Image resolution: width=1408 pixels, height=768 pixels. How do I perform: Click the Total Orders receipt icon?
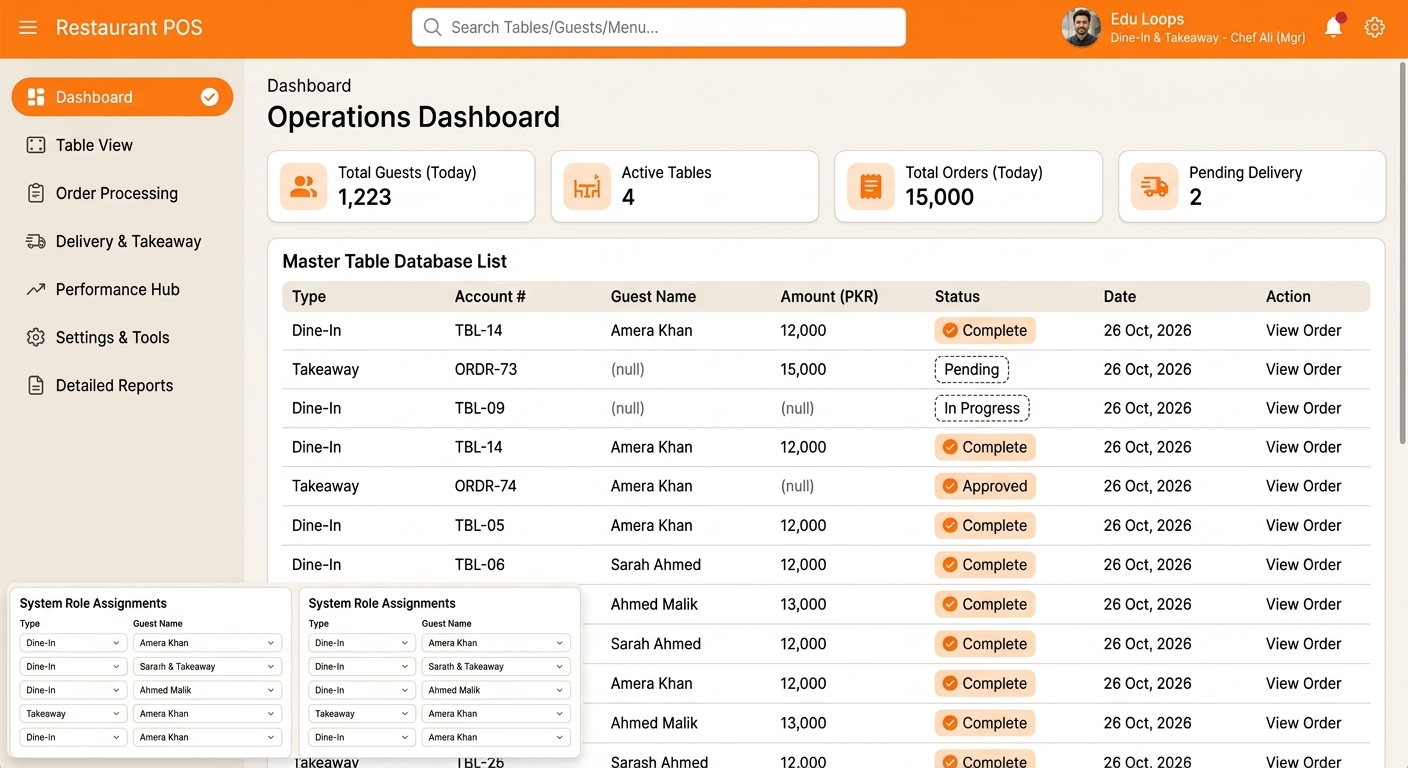pos(871,186)
